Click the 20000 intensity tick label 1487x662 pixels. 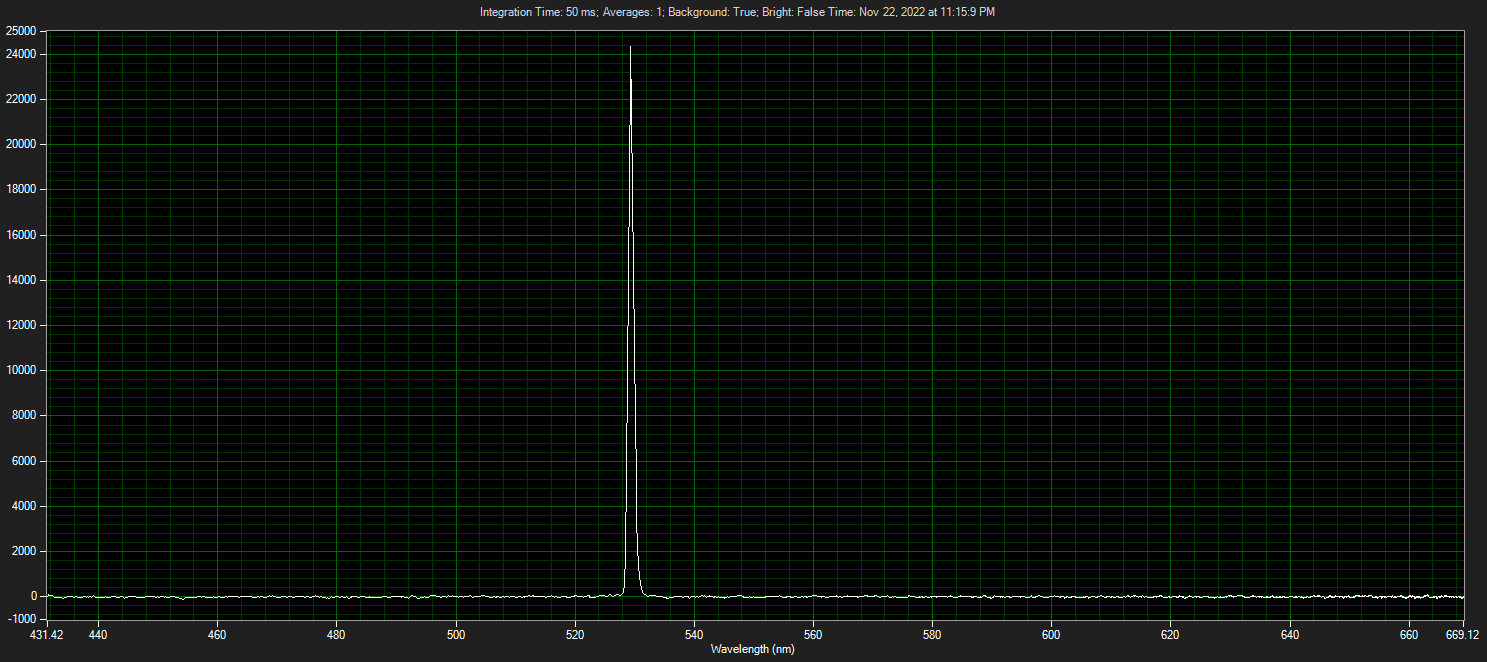pos(21,144)
